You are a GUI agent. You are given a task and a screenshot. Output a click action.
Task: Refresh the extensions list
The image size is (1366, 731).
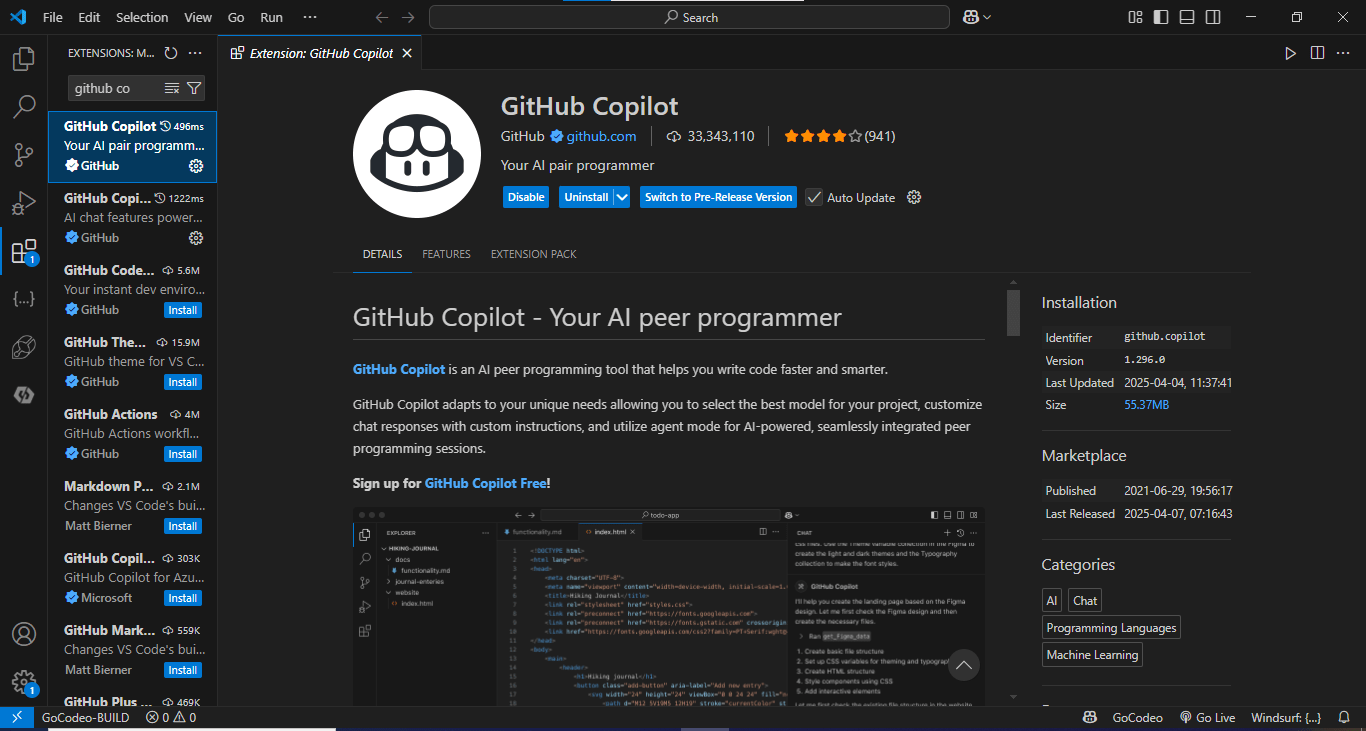tap(171, 53)
